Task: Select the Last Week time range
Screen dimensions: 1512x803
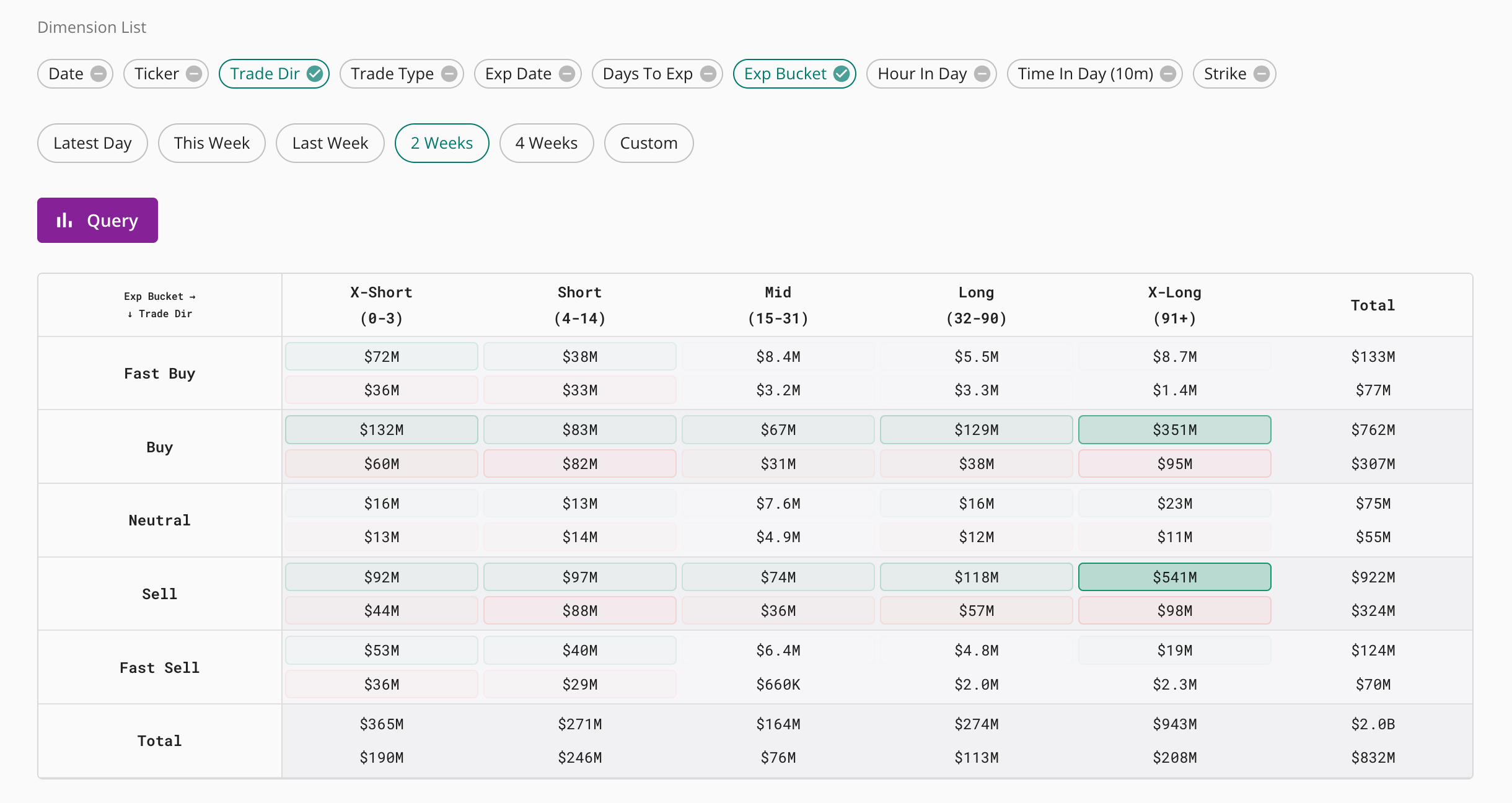Action: [330, 143]
